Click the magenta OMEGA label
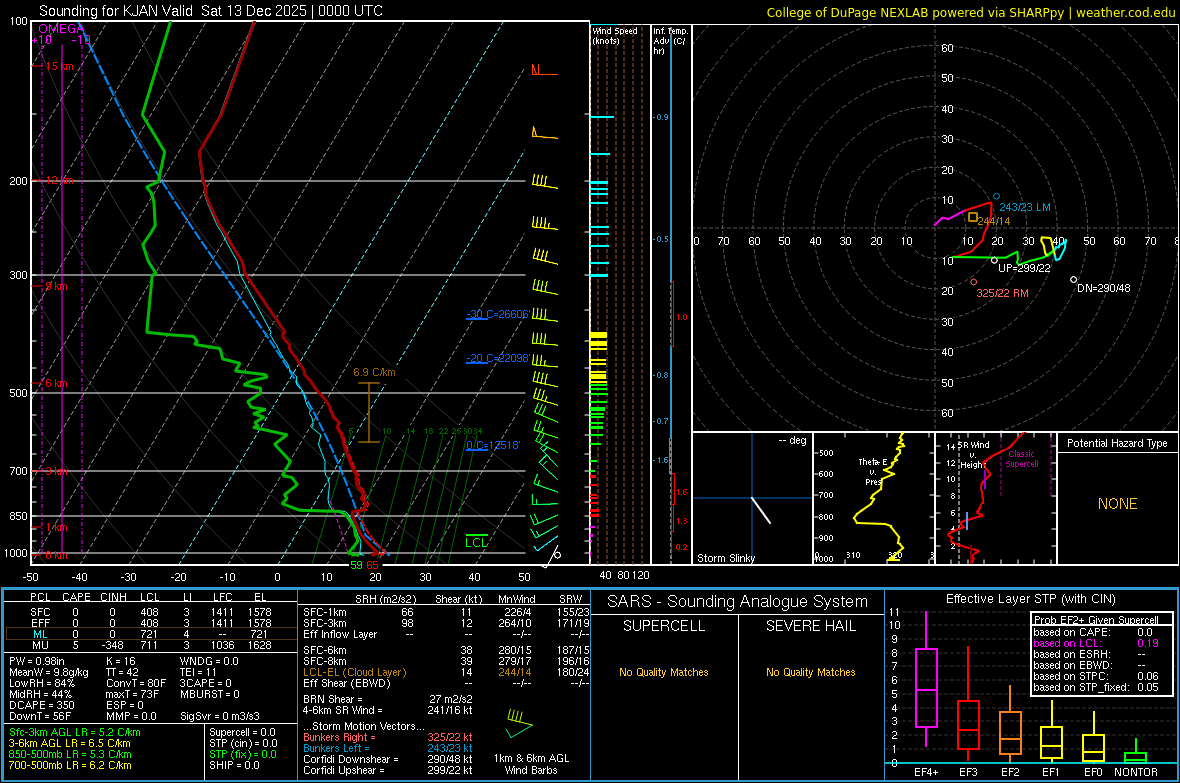 (x=61, y=29)
